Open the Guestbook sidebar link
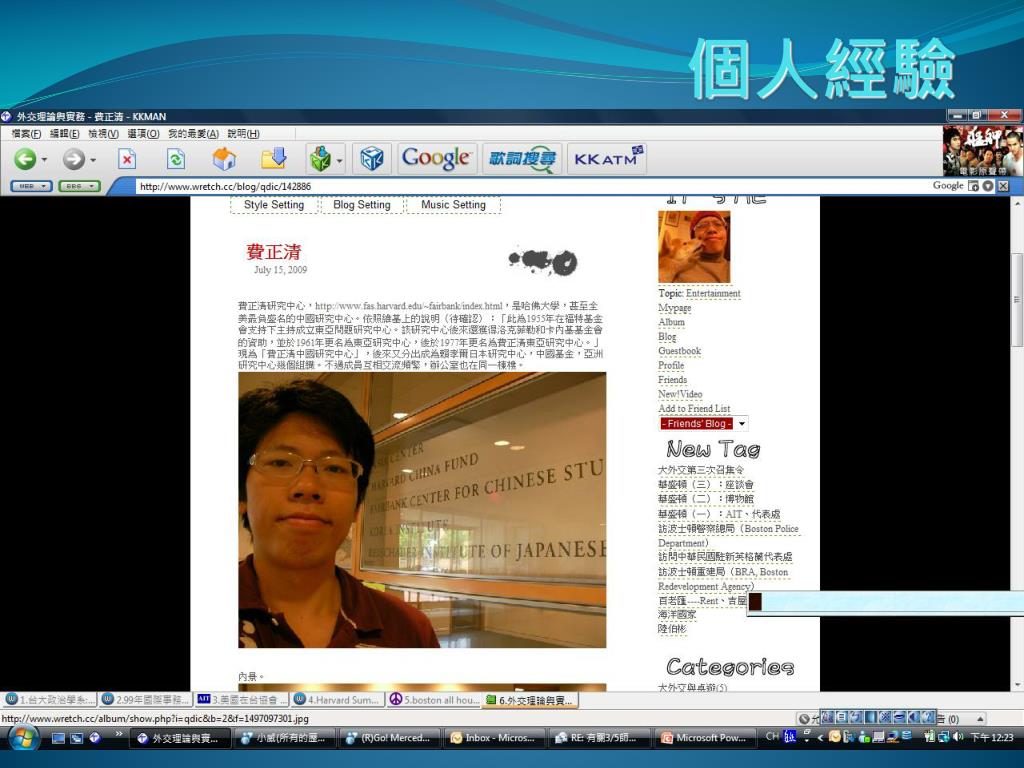 click(679, 351)
